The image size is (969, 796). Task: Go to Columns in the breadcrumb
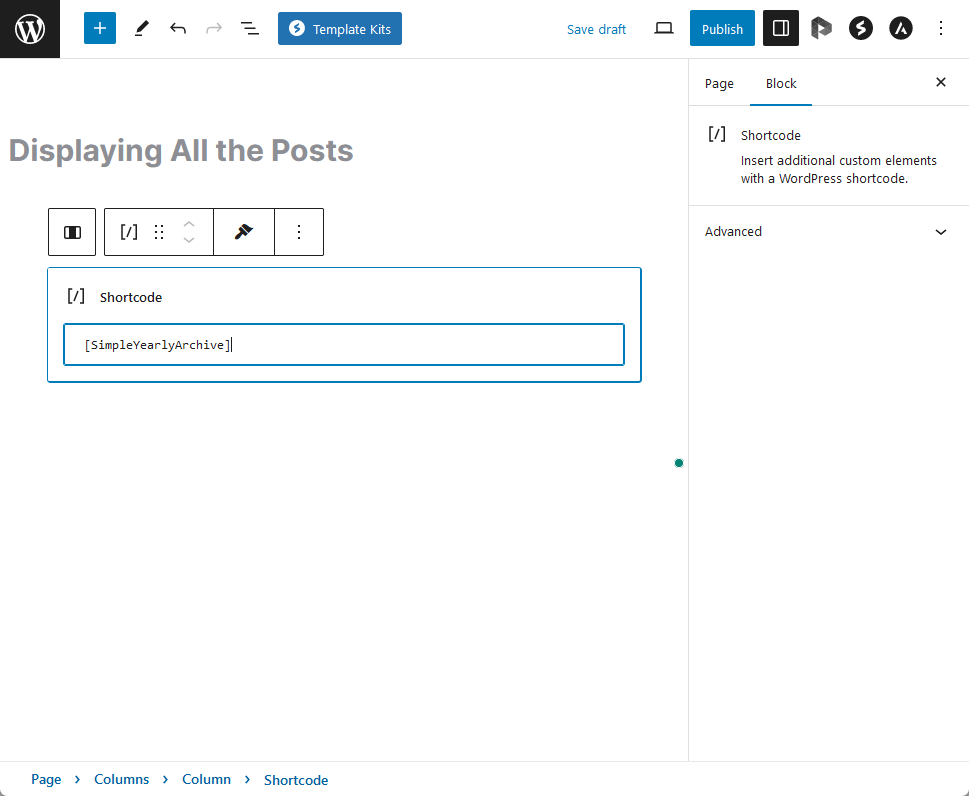pos(122,779)
